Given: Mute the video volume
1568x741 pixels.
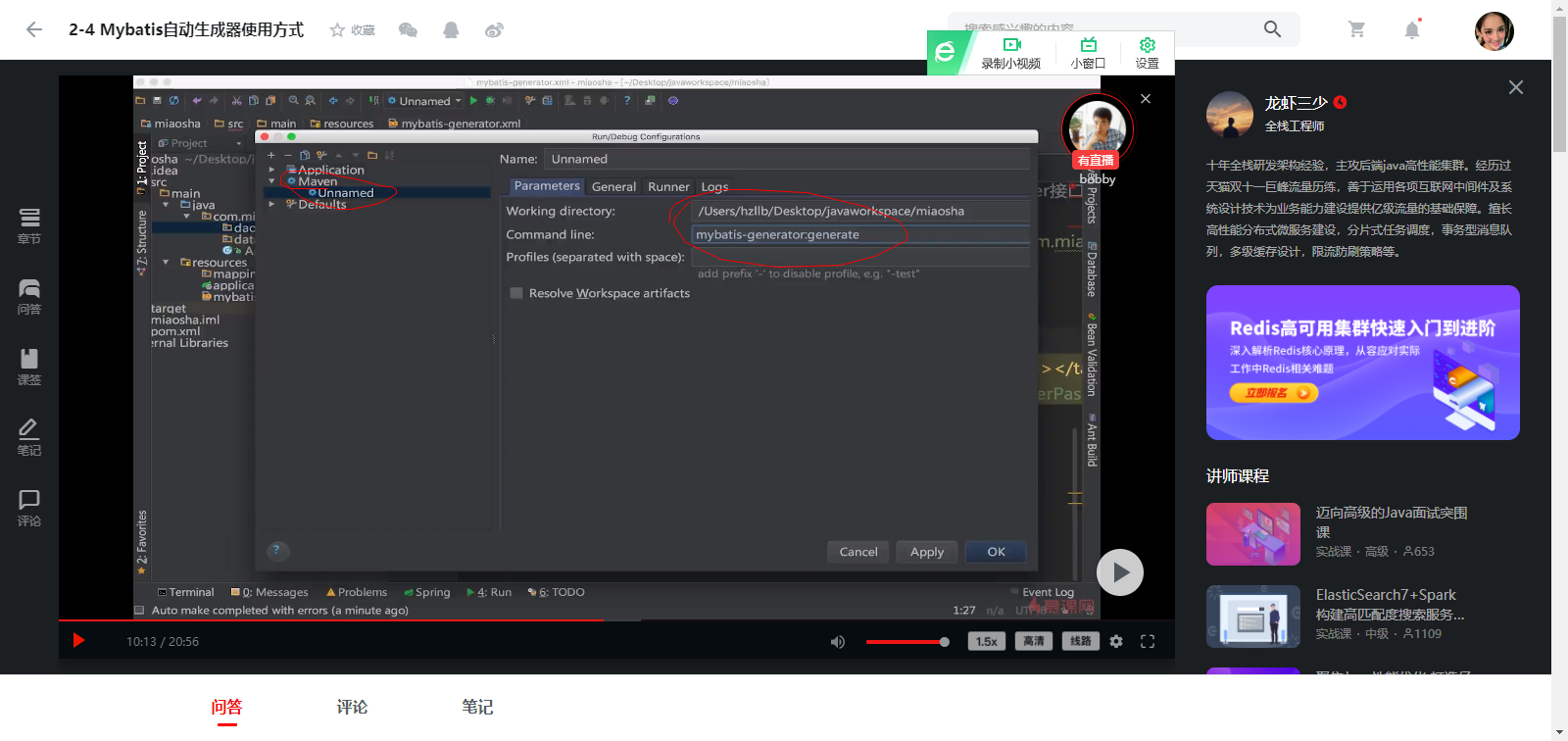Looking at the screenshot, I should coord(838,642).
